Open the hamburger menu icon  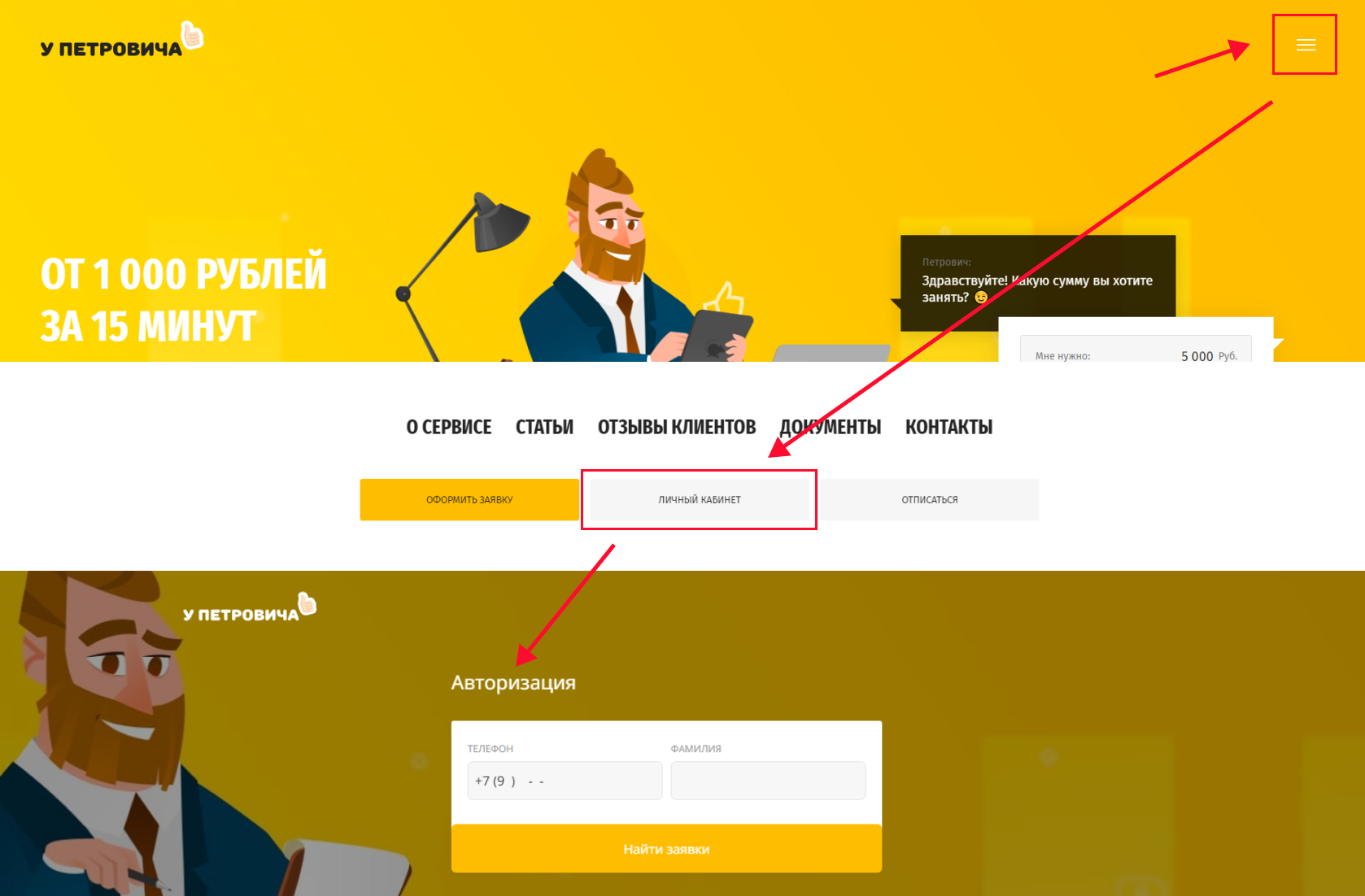click(1306, 45)
